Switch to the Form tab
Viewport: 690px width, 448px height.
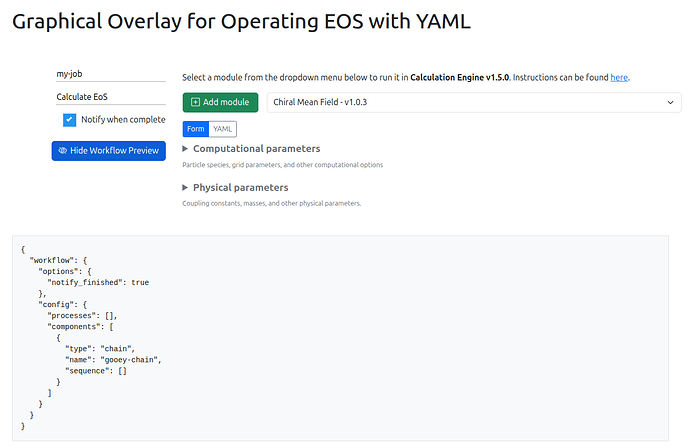(195, 129)
